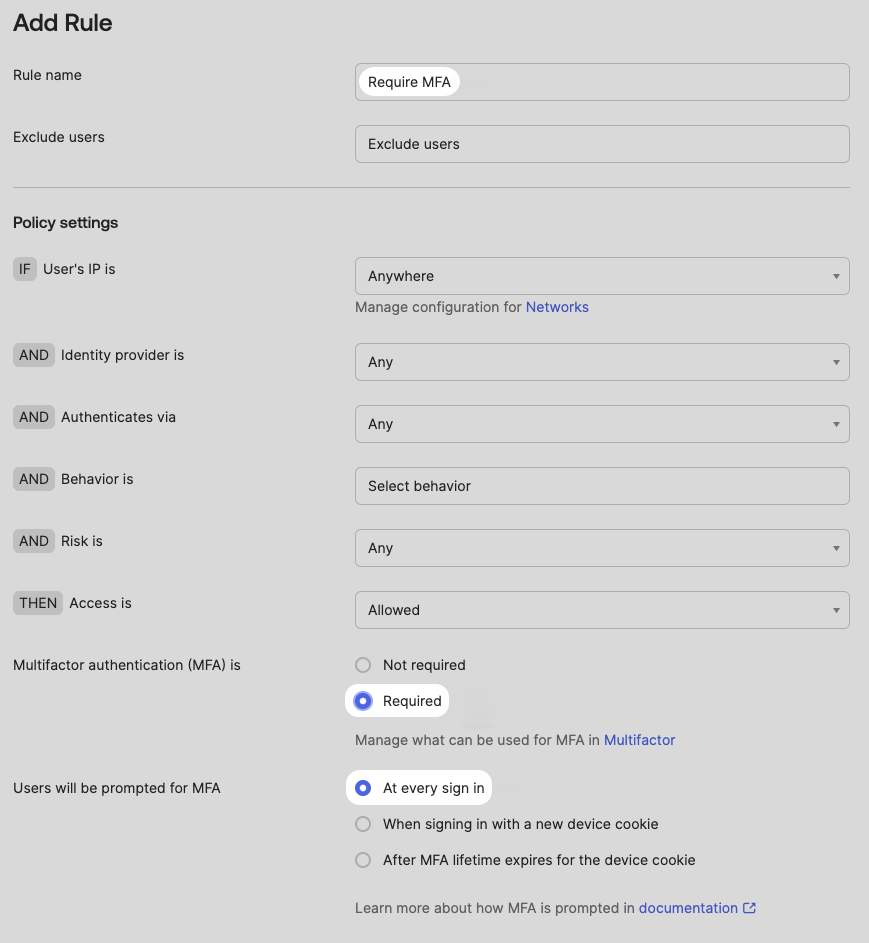Viewport: 869px width, 943px height.
Task: Expand the Identity provider dropdown
Action: [602, 362]
